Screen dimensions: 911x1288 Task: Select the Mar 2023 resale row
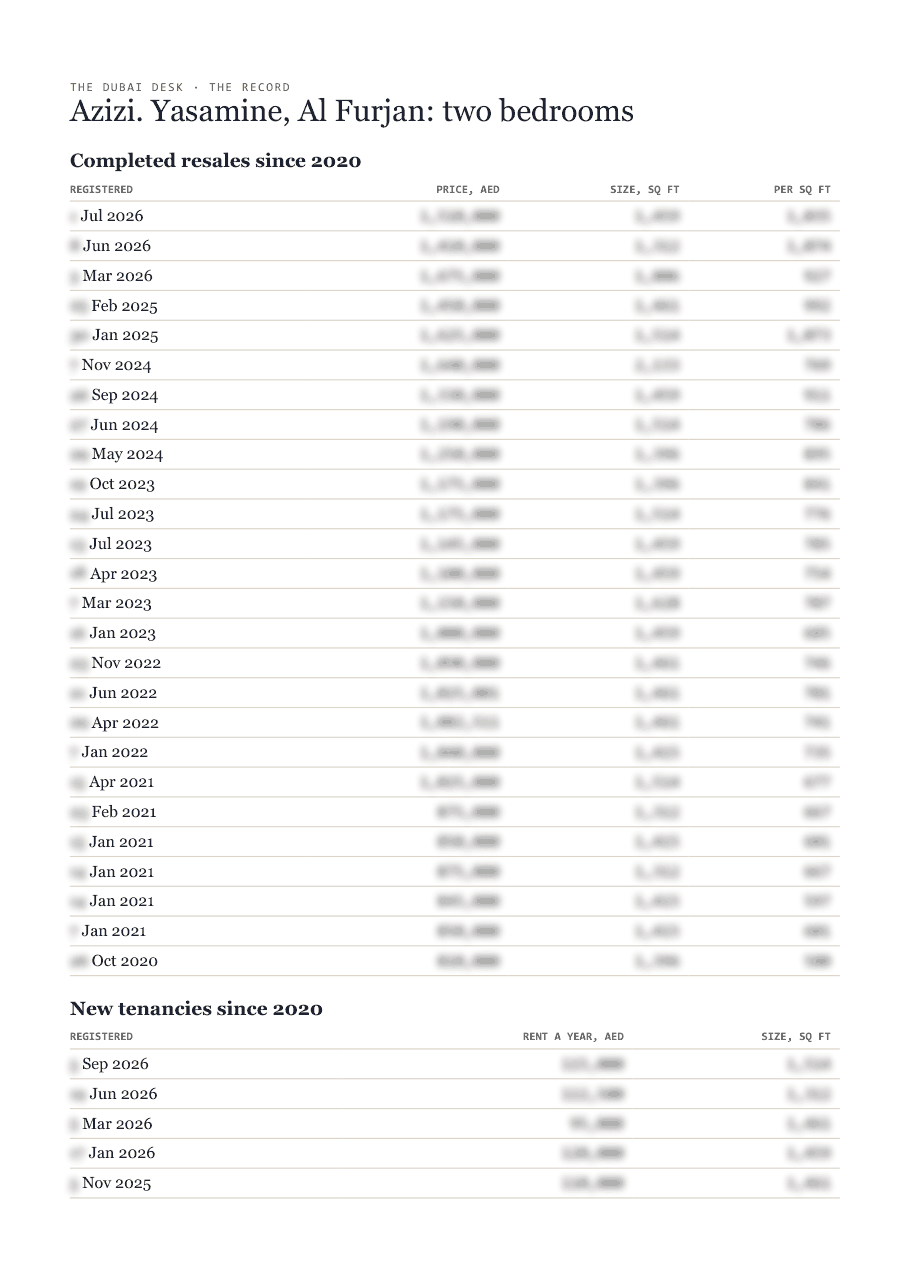point(455,603)
